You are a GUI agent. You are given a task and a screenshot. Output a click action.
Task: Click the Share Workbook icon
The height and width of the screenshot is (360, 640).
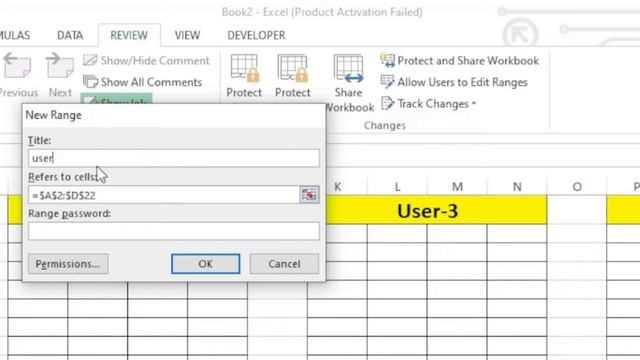348,68
